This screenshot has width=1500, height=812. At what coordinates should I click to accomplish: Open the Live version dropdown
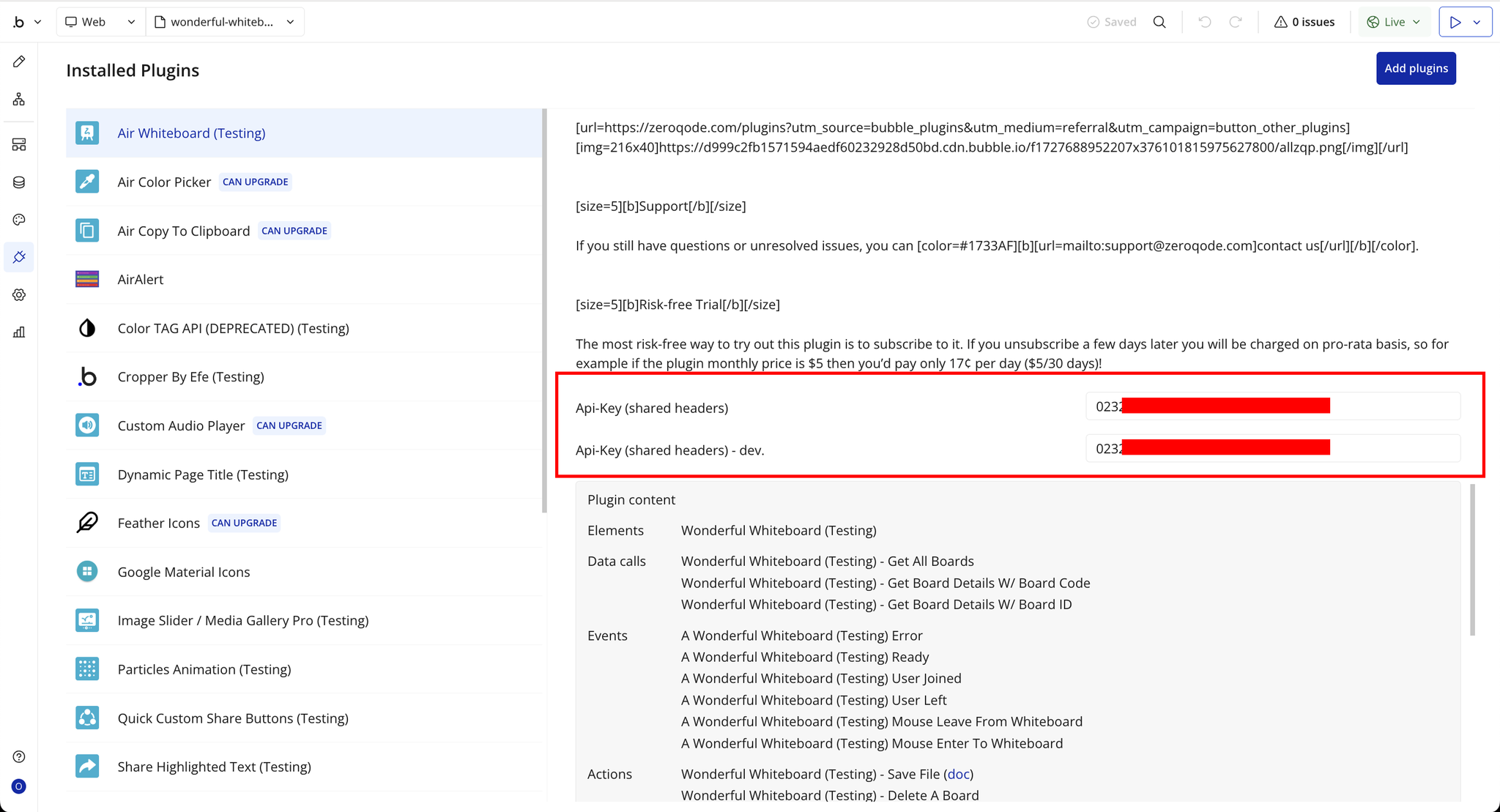(x=1394, y=22)
